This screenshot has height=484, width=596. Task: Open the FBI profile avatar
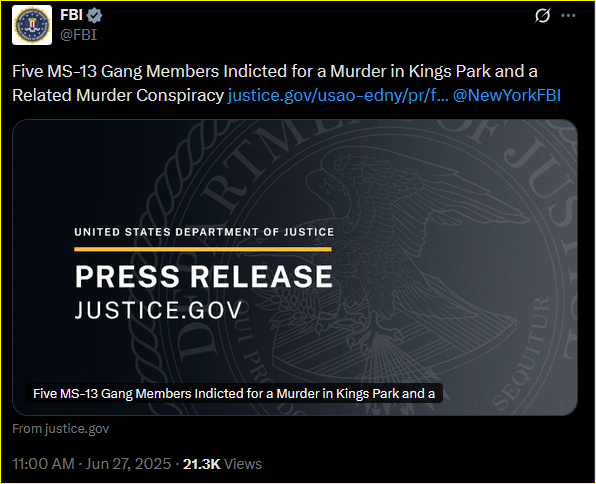(x=32, y=25)
